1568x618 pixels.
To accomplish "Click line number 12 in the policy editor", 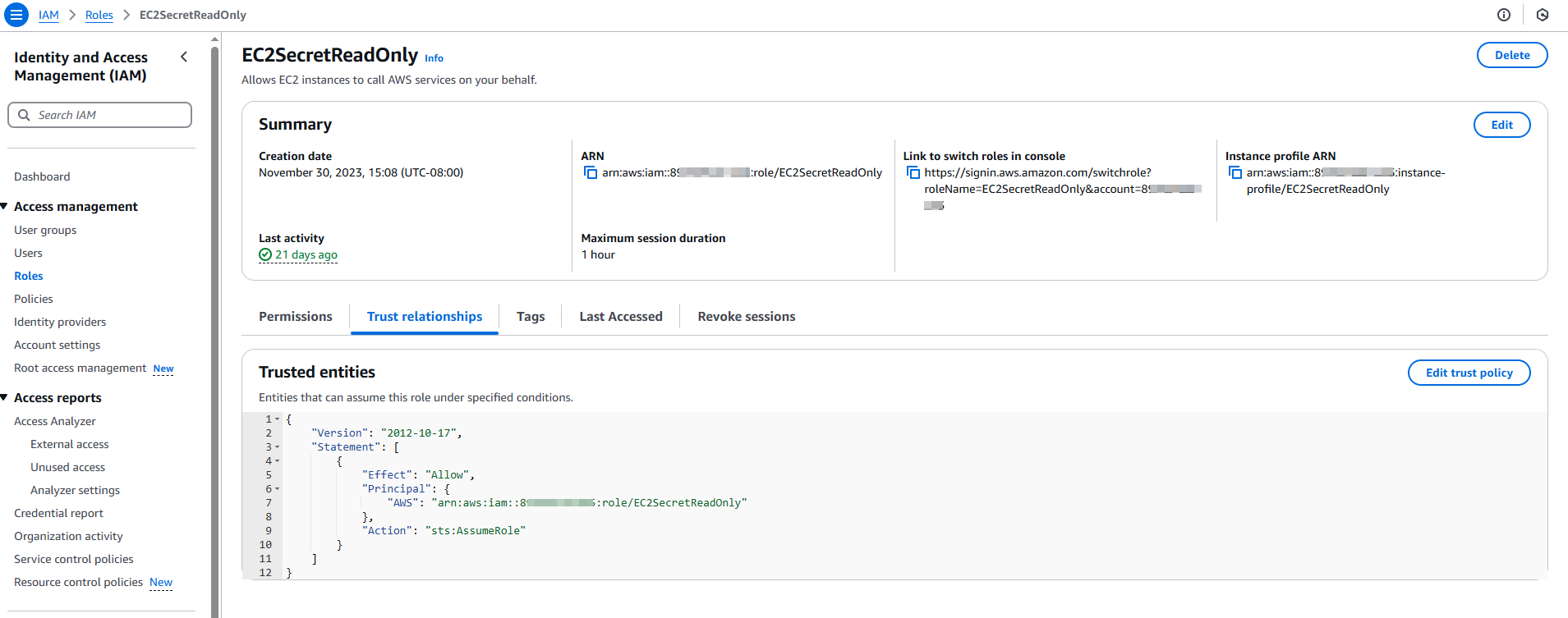I will [265, 573].
